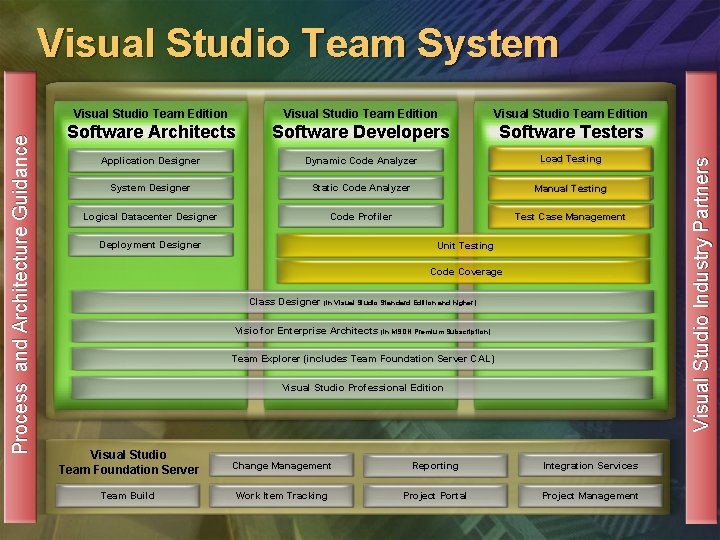Select Visio for Enterprise Architects bar
Screen dimensions: 720x540
tap(363, 331)
